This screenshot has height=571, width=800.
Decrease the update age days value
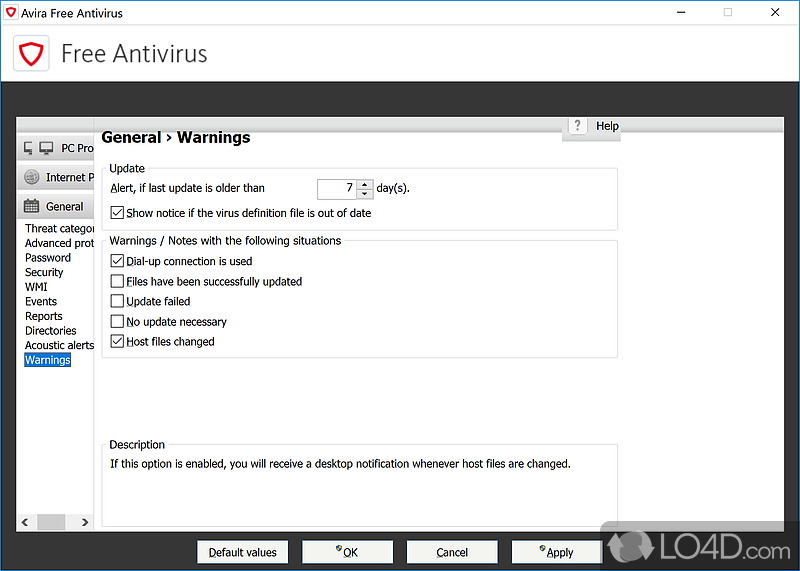click(364, 193)
